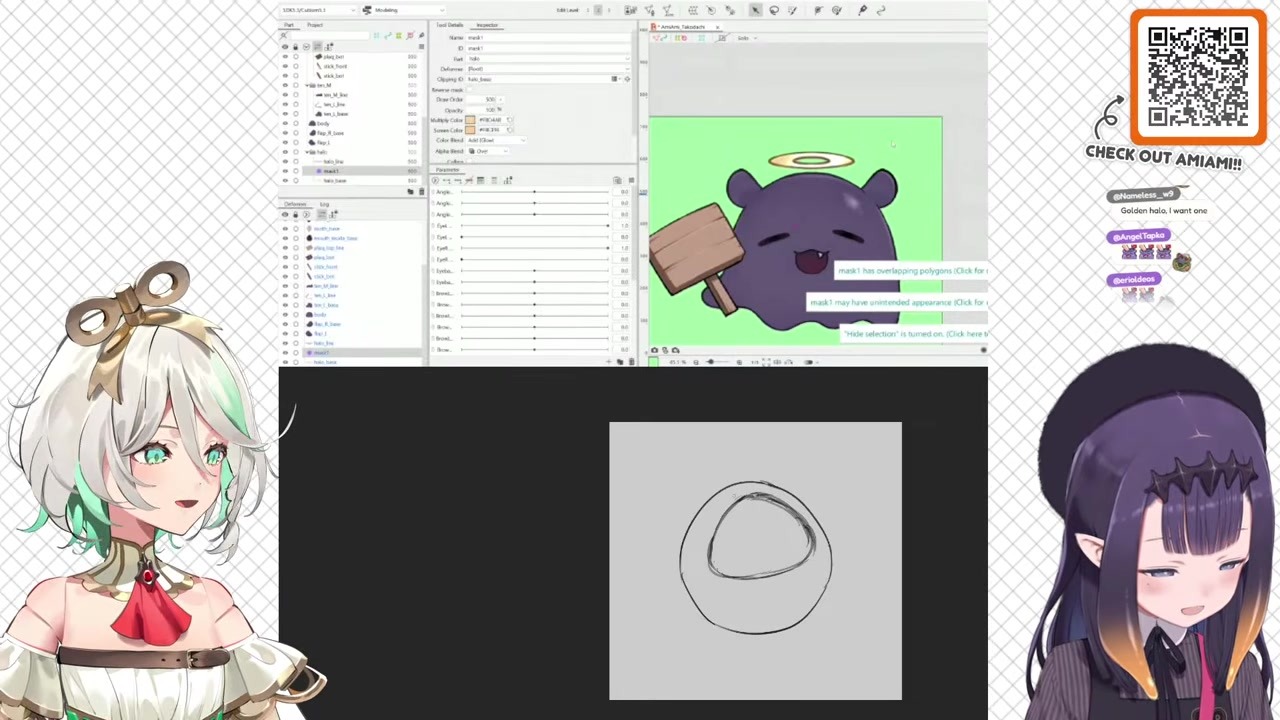Click the Name field in Inspector

[548, 38]
